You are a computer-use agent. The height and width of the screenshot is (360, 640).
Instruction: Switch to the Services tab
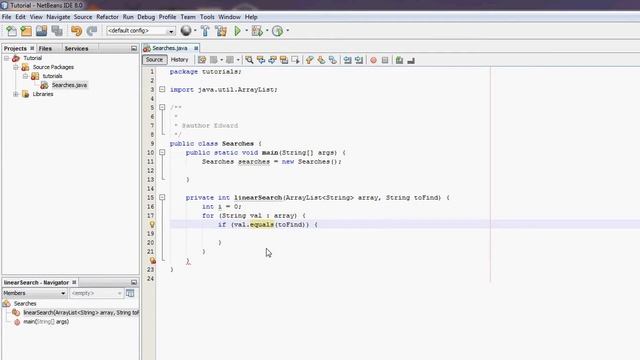pyautogui.click(x=76, y=48)
